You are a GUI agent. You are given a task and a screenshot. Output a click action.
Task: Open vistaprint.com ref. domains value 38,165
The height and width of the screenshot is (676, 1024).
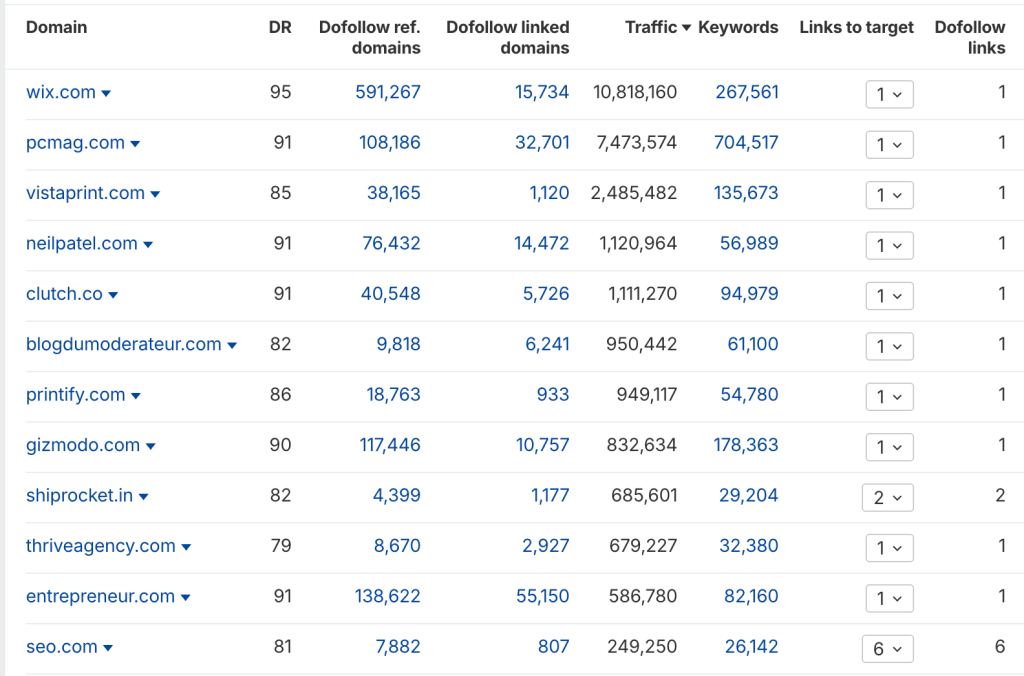click(x=394, y=193)
